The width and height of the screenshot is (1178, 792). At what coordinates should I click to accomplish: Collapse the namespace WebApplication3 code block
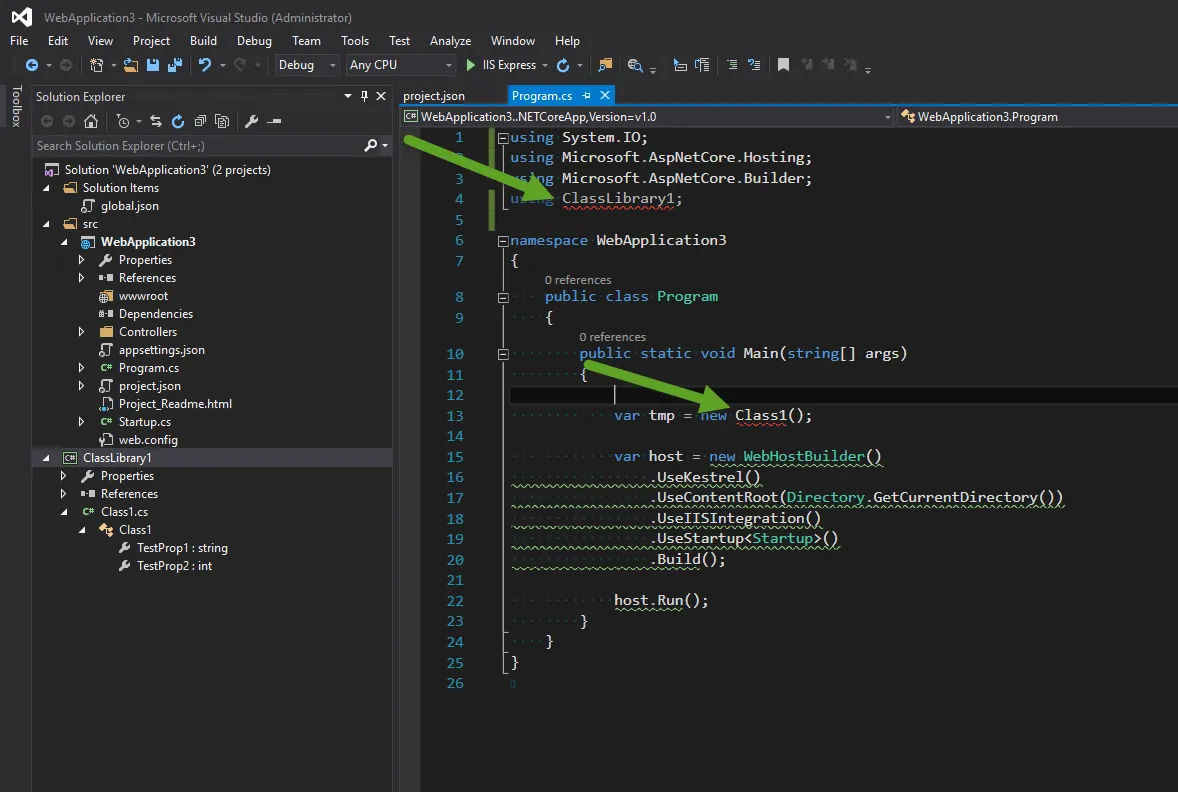(502, 241)
